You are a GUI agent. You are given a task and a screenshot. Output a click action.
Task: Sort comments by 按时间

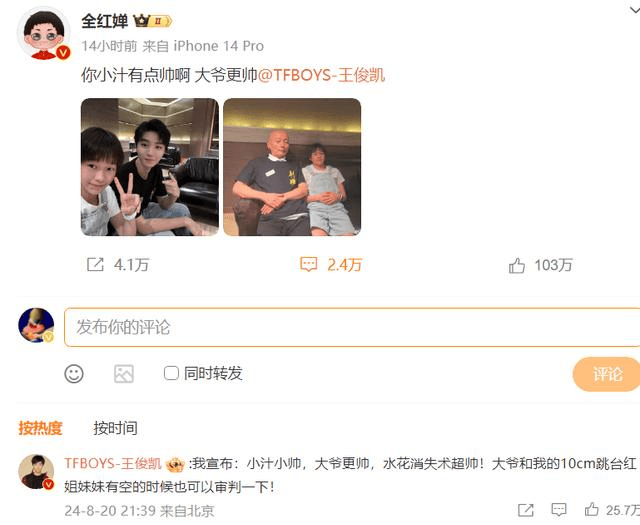coord(116,428)
